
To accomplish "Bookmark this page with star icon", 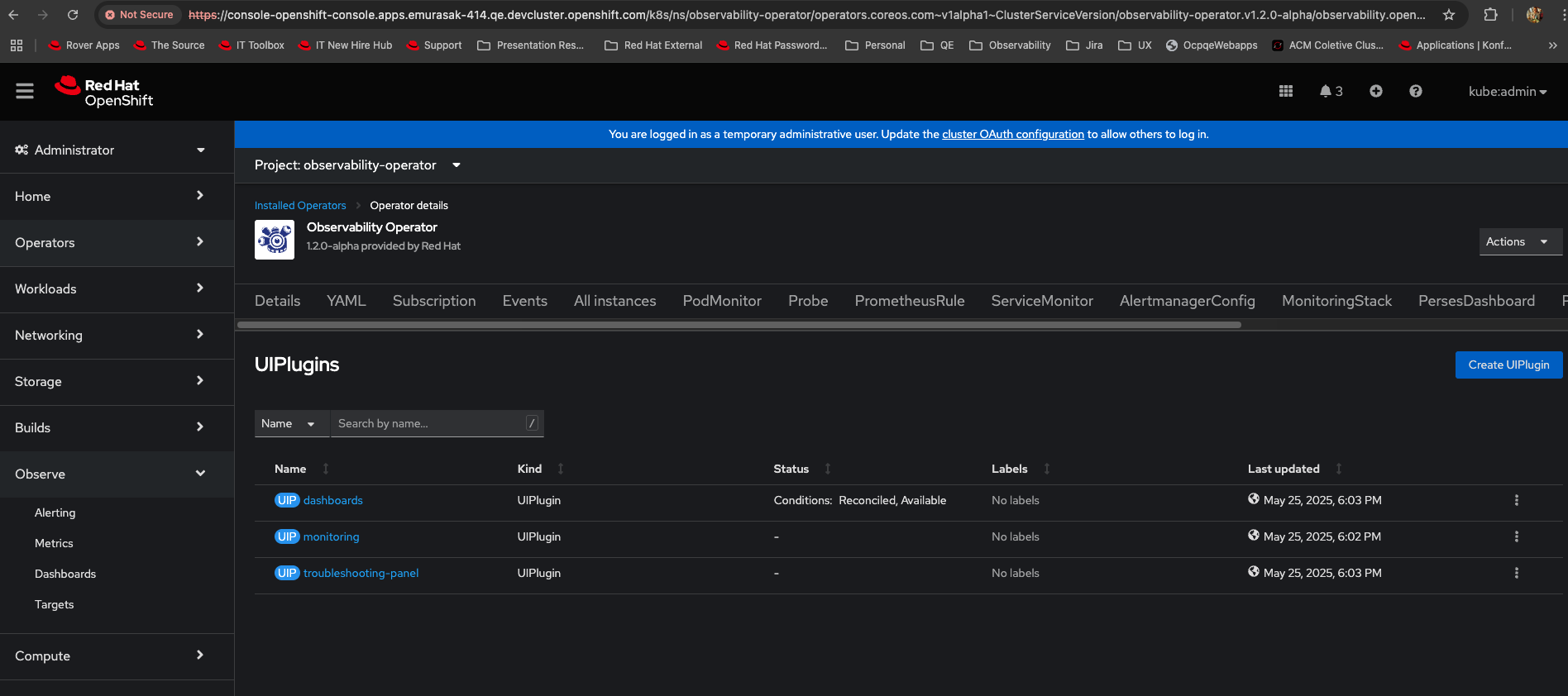I will click(1448, 15).
